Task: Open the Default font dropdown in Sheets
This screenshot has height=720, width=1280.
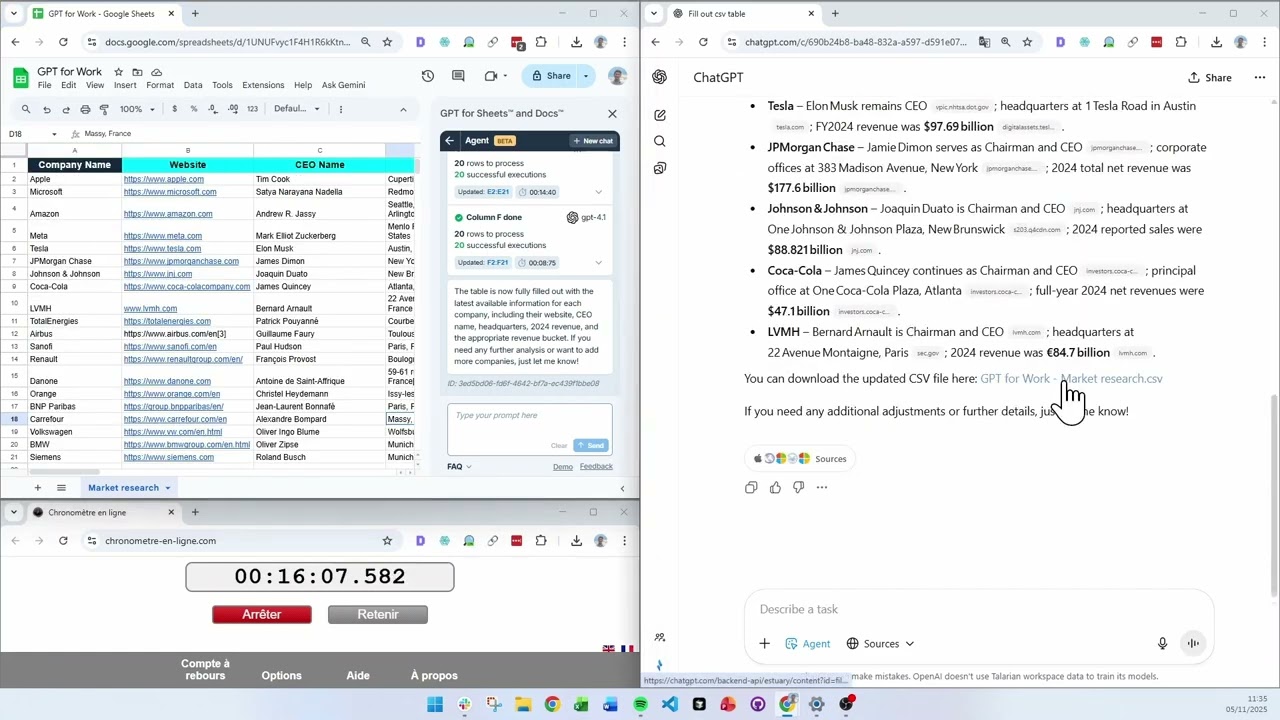Action: pyautogui.click(x=296, y=109)
